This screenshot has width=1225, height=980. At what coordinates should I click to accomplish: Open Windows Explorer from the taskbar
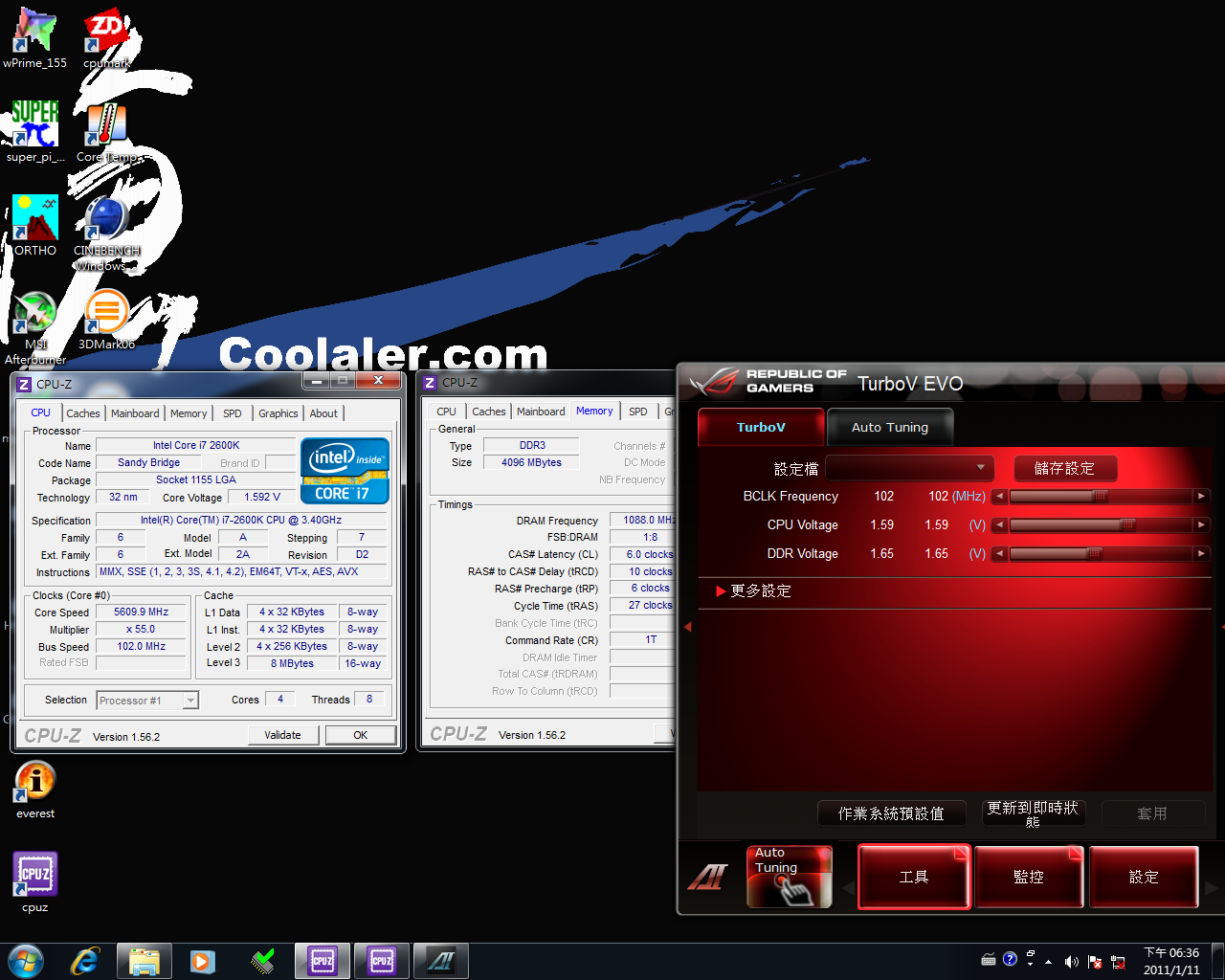point(145,961)
